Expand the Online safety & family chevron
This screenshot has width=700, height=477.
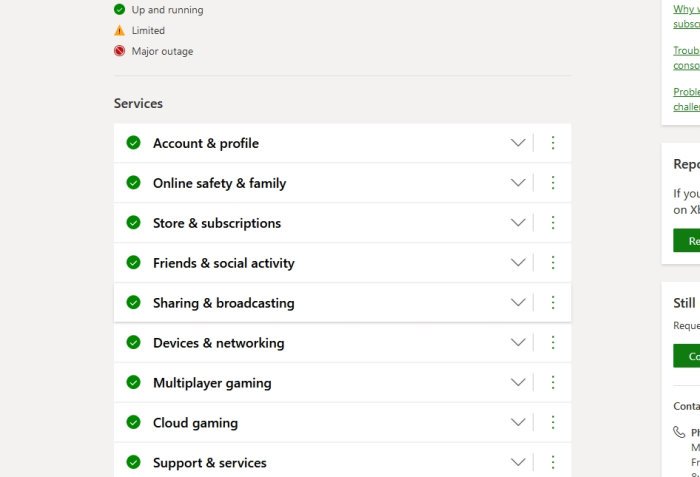[x=518, y=183]
